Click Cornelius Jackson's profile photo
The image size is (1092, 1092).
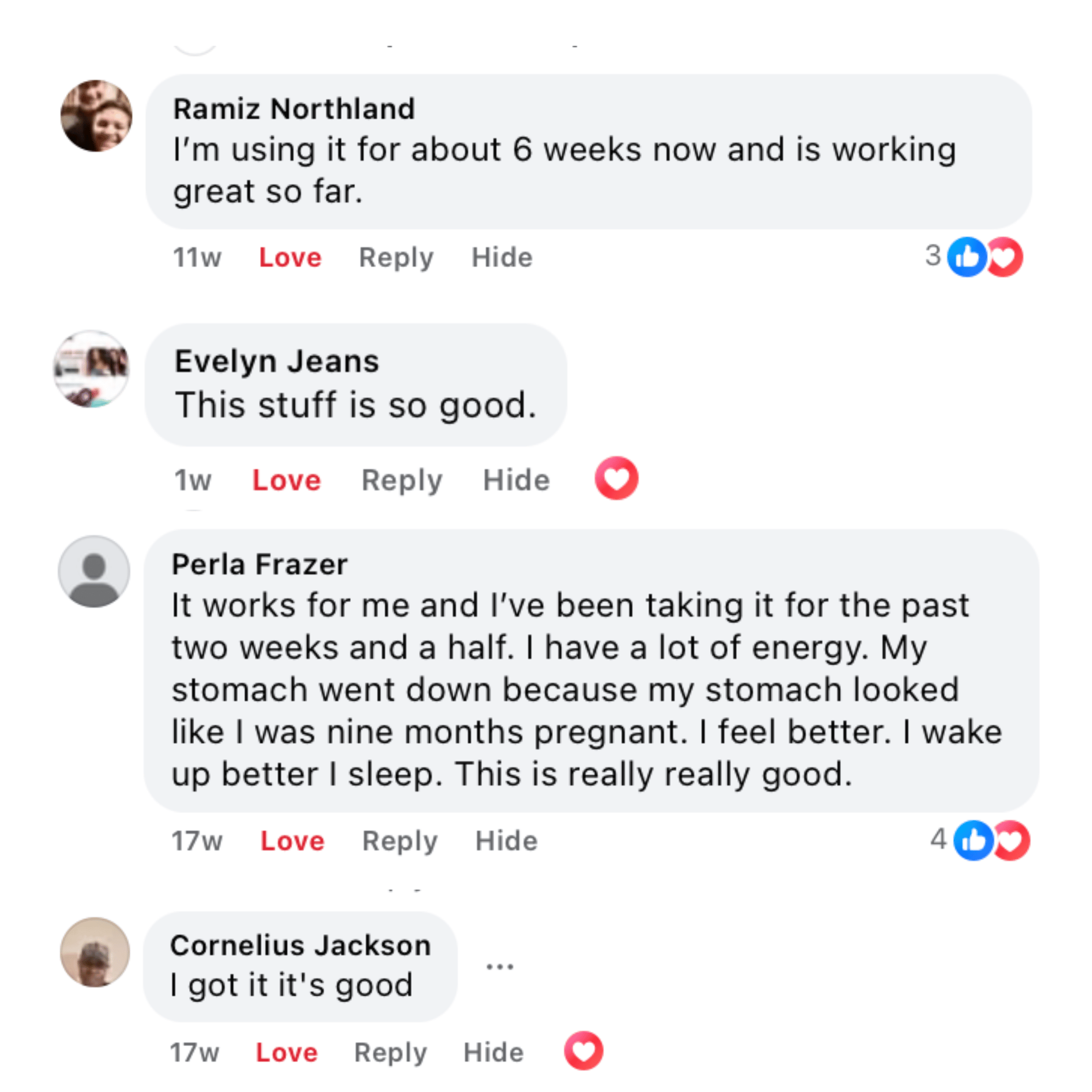coord(95,952)
